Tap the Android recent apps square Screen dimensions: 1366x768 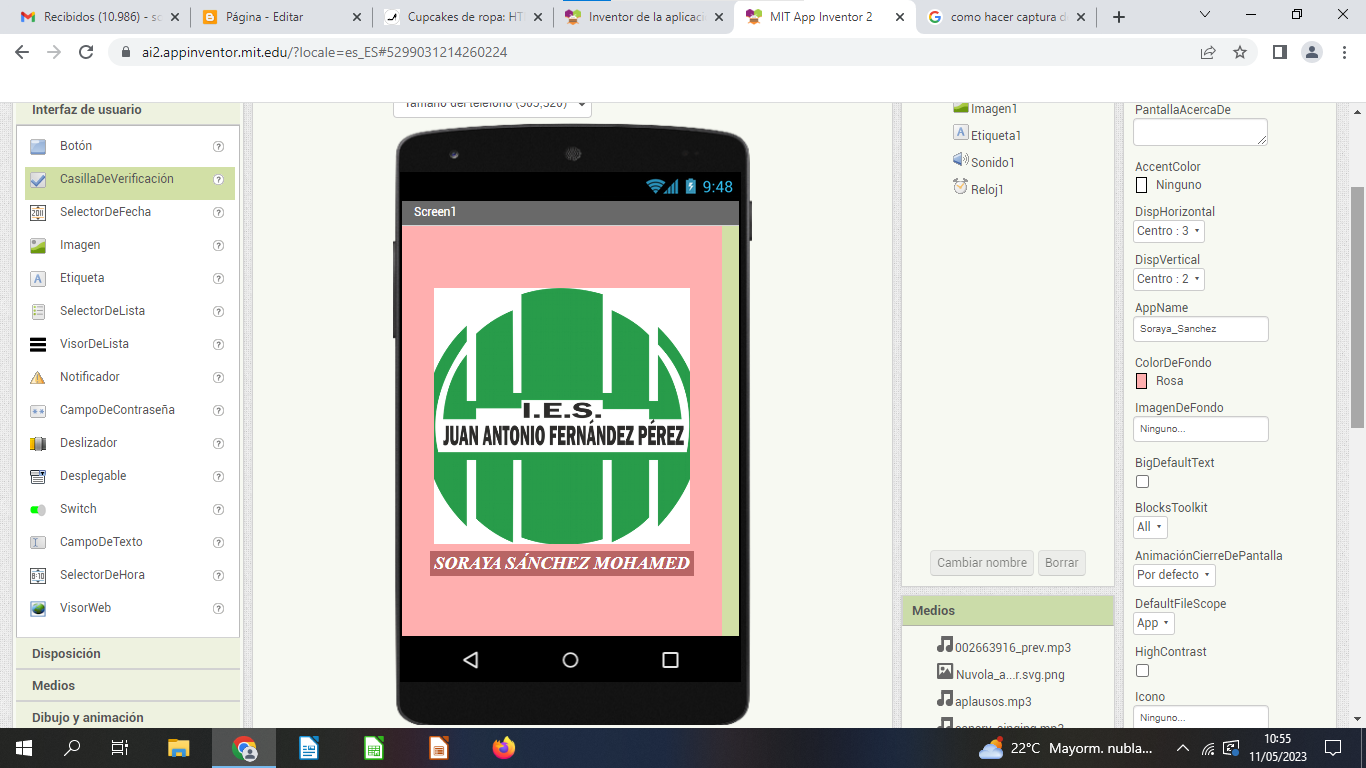[670, 660]
